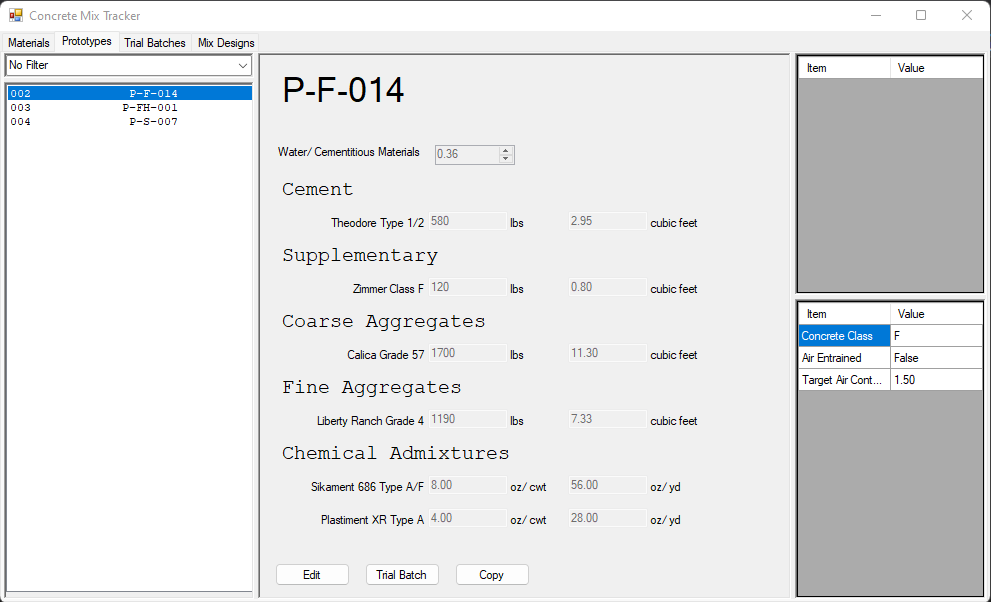
Task: Click the Sikament 686 oz/cwt field
Action: point(466,485)
